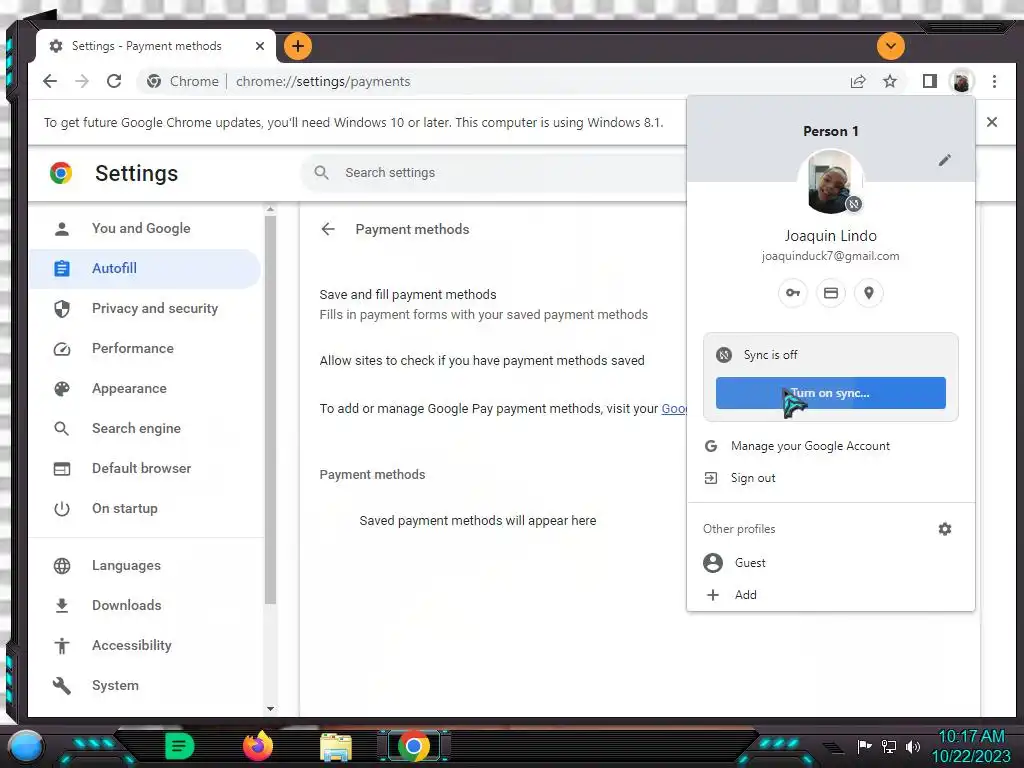Open manage profiles gear next to Other profiles

(944, 529)
